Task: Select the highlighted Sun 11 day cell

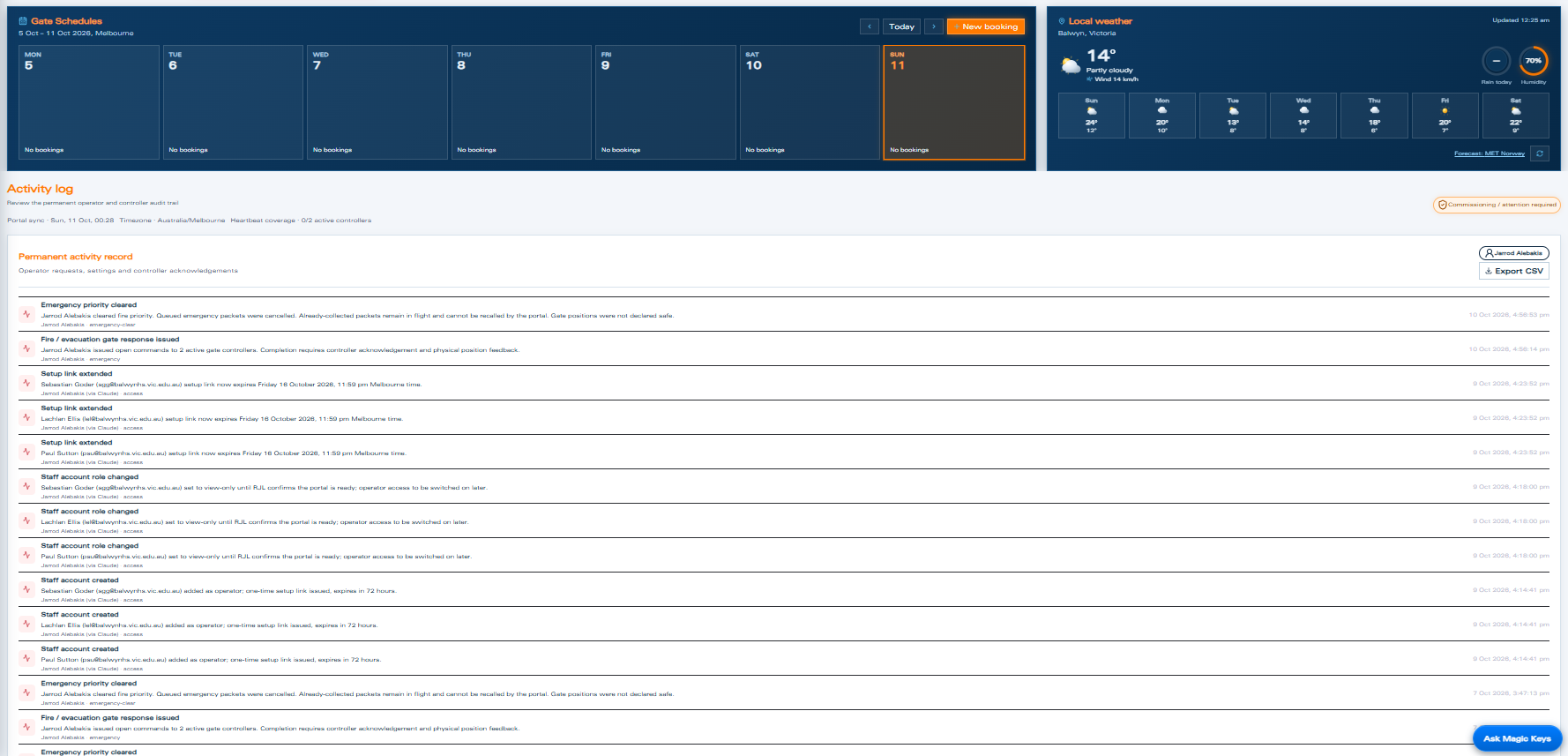Action: 954,102
